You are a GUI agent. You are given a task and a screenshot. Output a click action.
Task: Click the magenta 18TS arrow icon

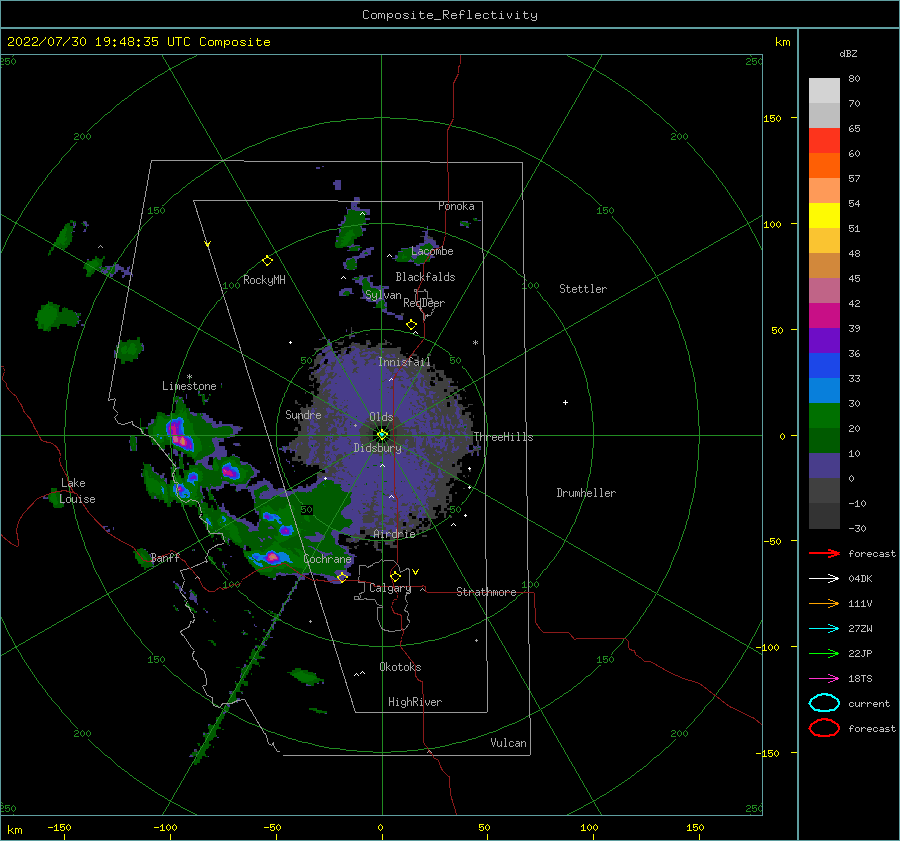pyautogui.click(x=824, y=679)
